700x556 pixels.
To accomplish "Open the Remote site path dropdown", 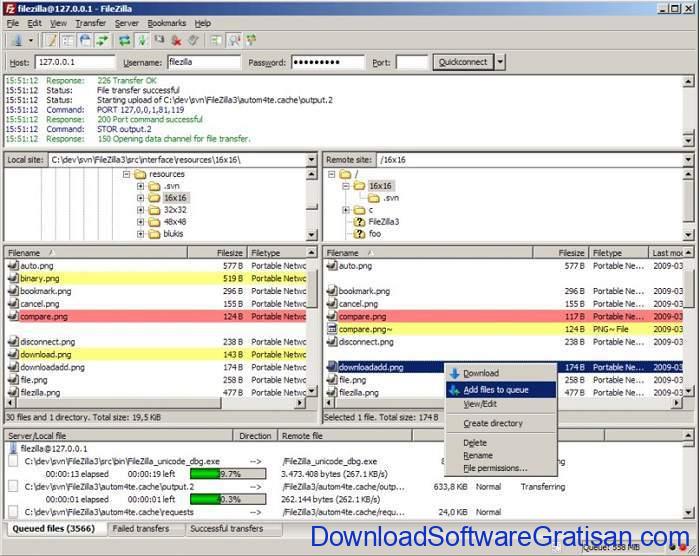I will click(688, 159).
